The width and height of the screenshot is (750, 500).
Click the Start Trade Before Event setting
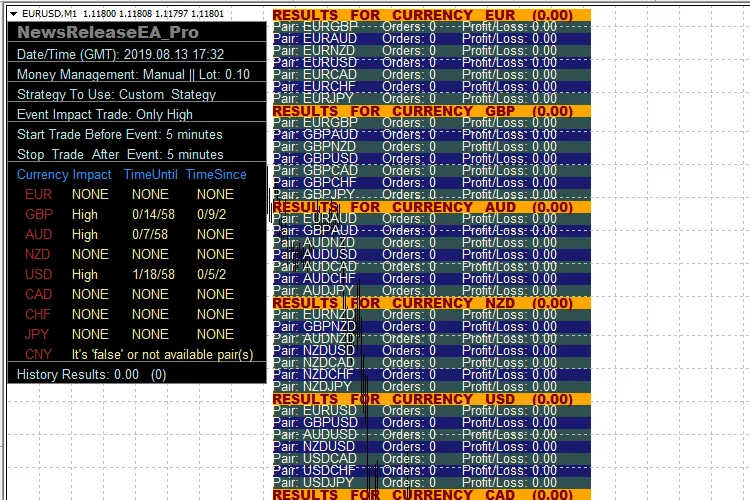point(120,134)
